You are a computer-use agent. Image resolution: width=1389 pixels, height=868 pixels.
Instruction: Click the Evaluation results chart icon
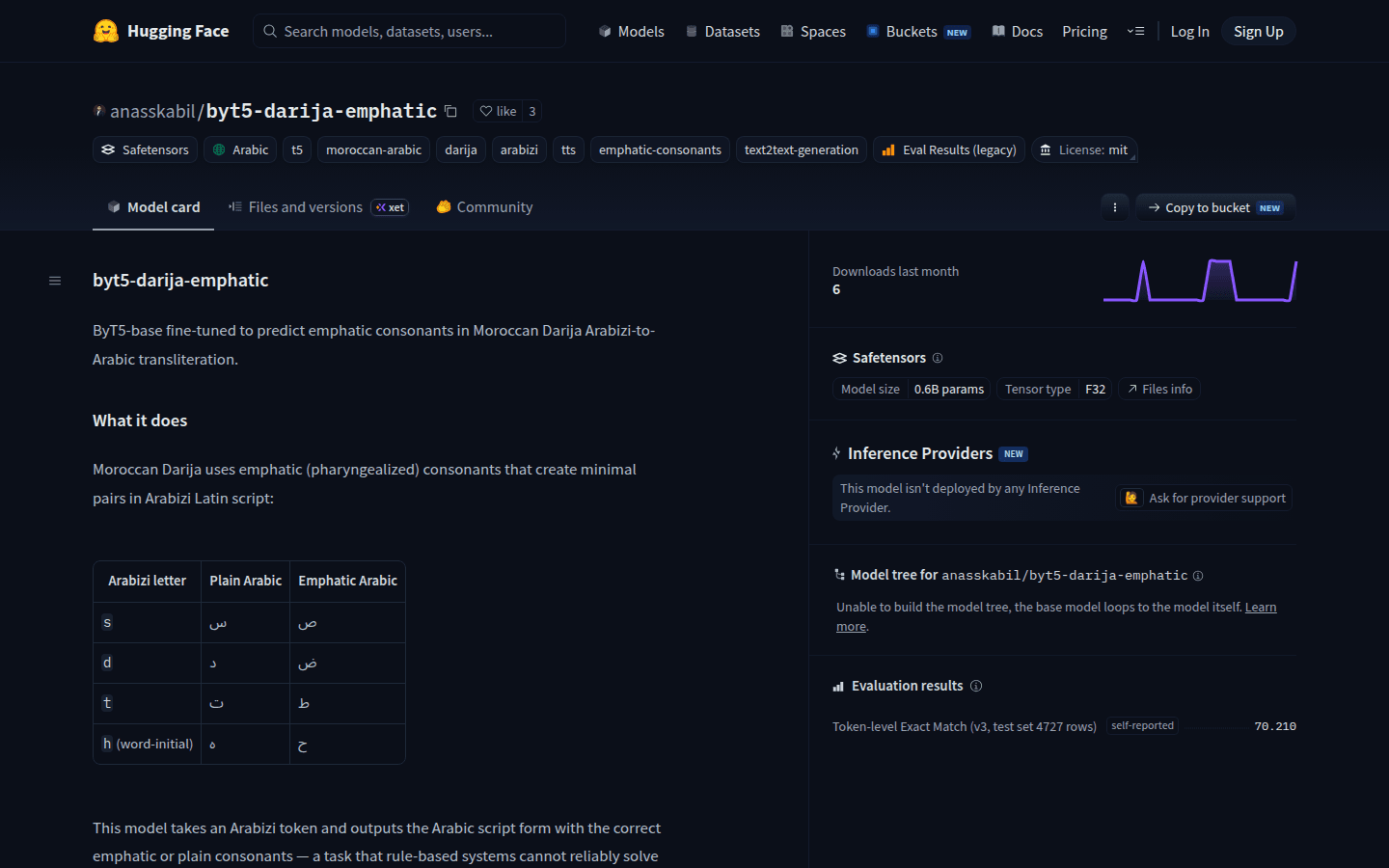[838, 687]
